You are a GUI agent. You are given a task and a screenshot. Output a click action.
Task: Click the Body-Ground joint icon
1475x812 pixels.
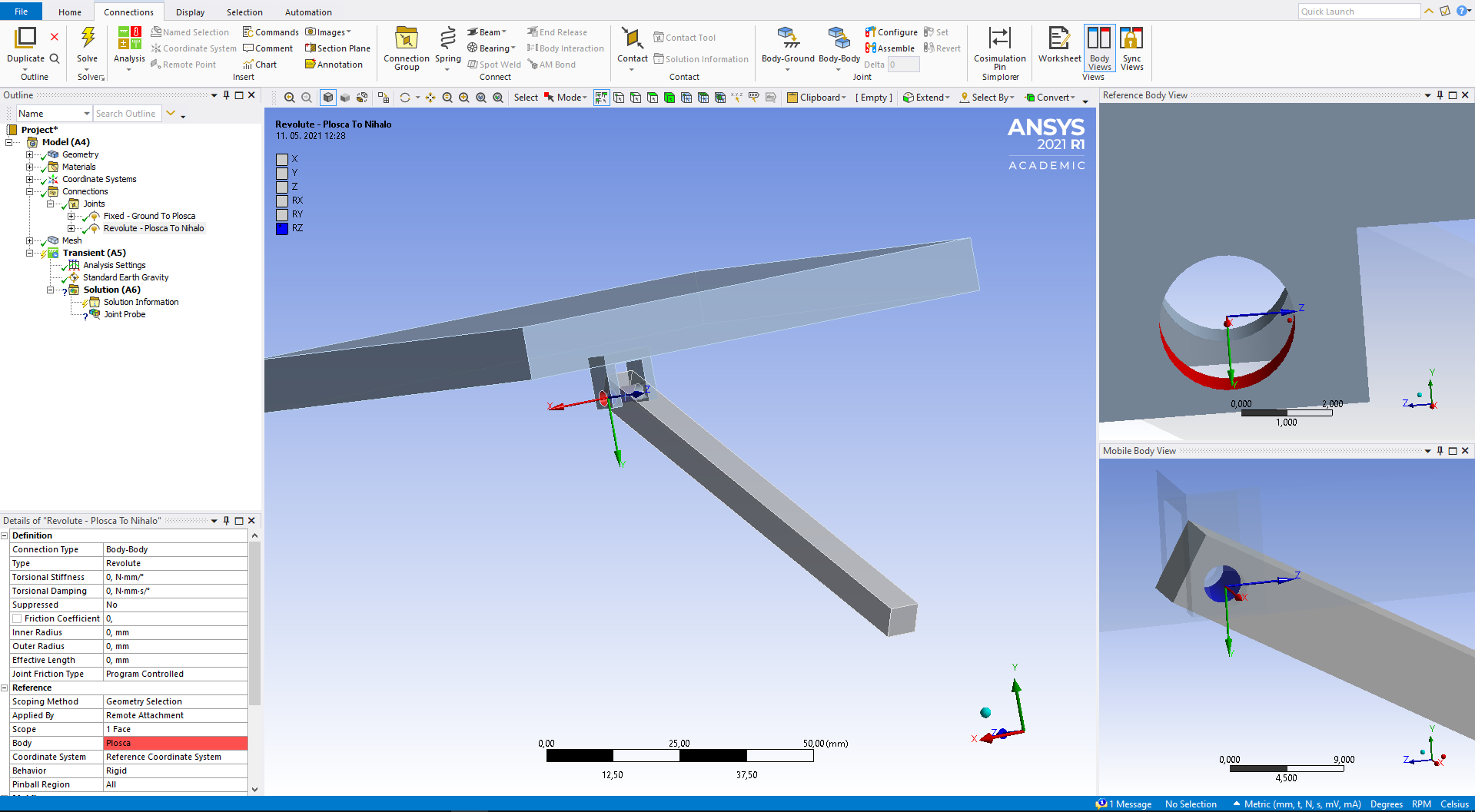point(787,38)
